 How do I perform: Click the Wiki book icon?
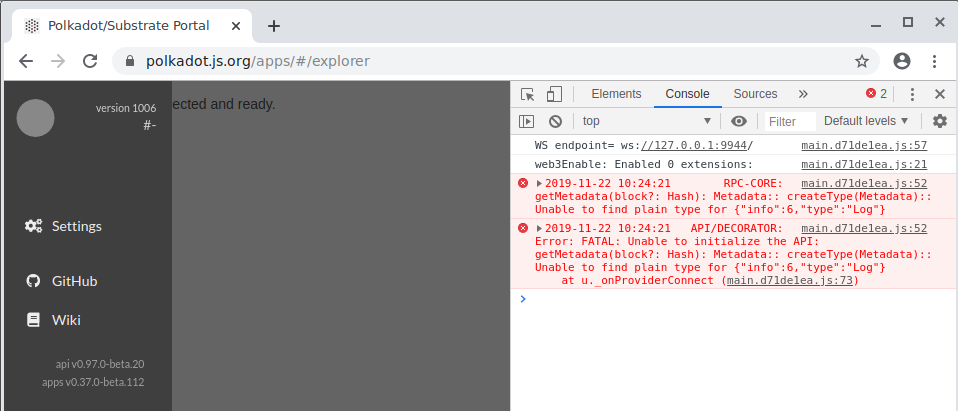pos(33,320)
